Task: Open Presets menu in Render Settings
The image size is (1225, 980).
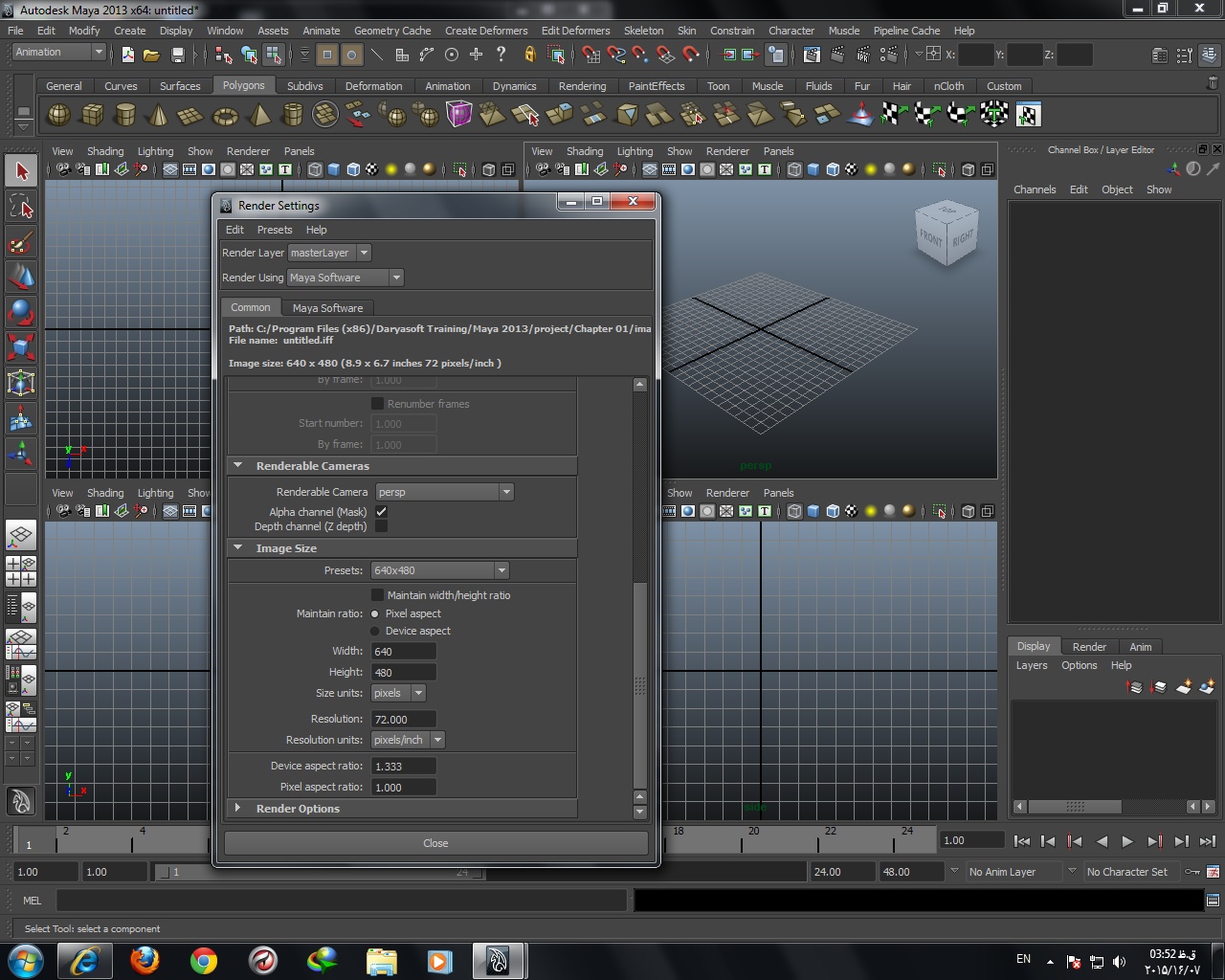Action: click(275, 230)
